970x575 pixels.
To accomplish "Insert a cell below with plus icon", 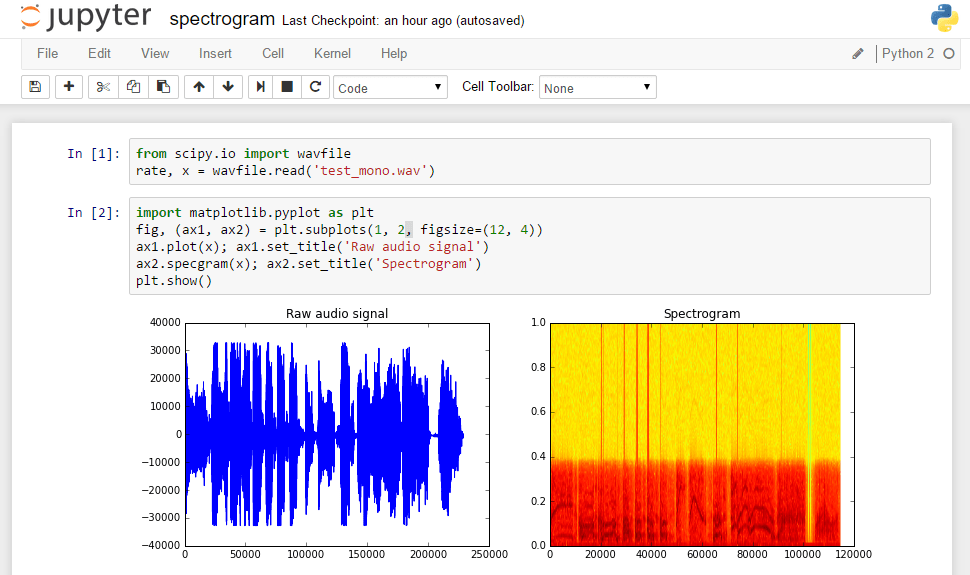I will click(69, 87).
